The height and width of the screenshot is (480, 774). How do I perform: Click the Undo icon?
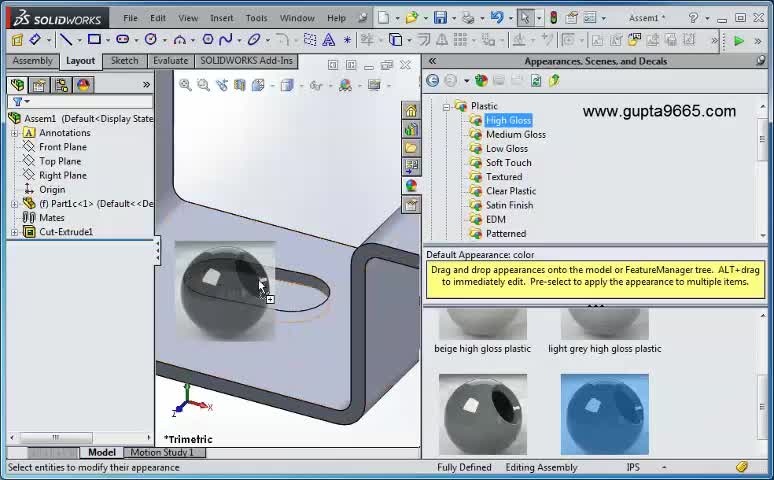pos(497,18)
